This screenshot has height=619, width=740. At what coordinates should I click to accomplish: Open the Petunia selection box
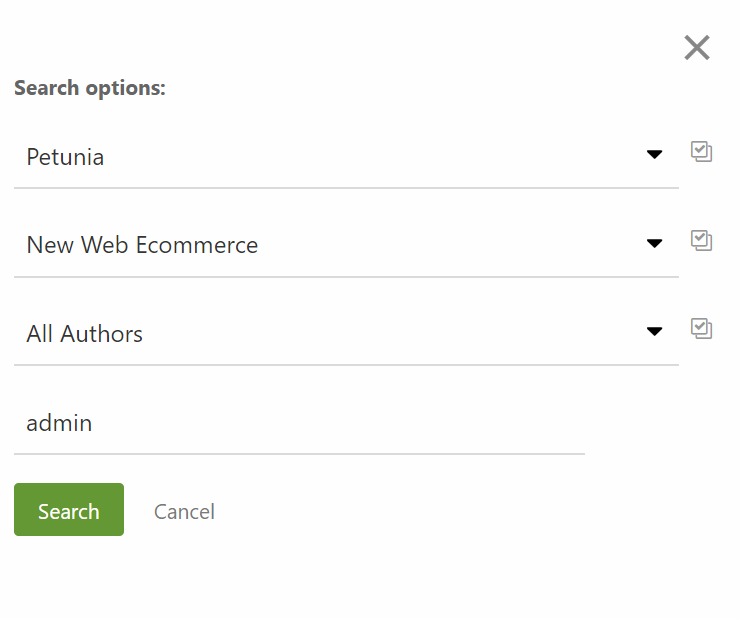(340, 157)
